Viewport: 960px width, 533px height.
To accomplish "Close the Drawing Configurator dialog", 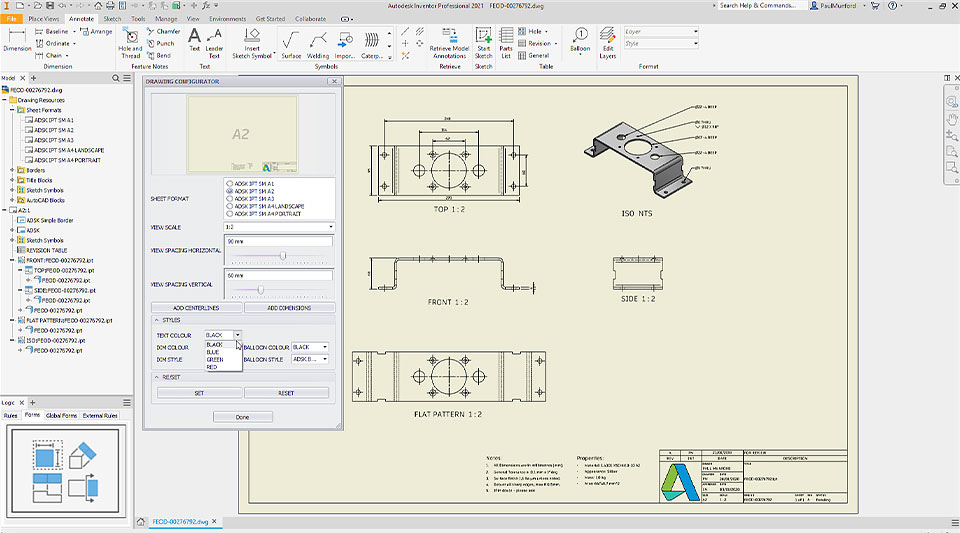I will click(x=334, y=81).
